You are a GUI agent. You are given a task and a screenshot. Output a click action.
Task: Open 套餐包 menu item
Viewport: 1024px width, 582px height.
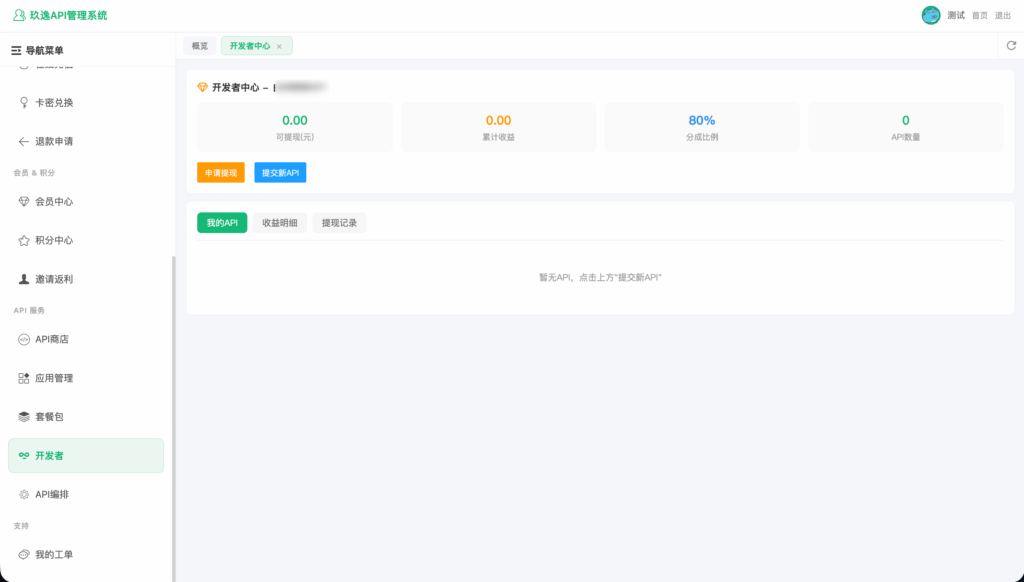point(86,417)
